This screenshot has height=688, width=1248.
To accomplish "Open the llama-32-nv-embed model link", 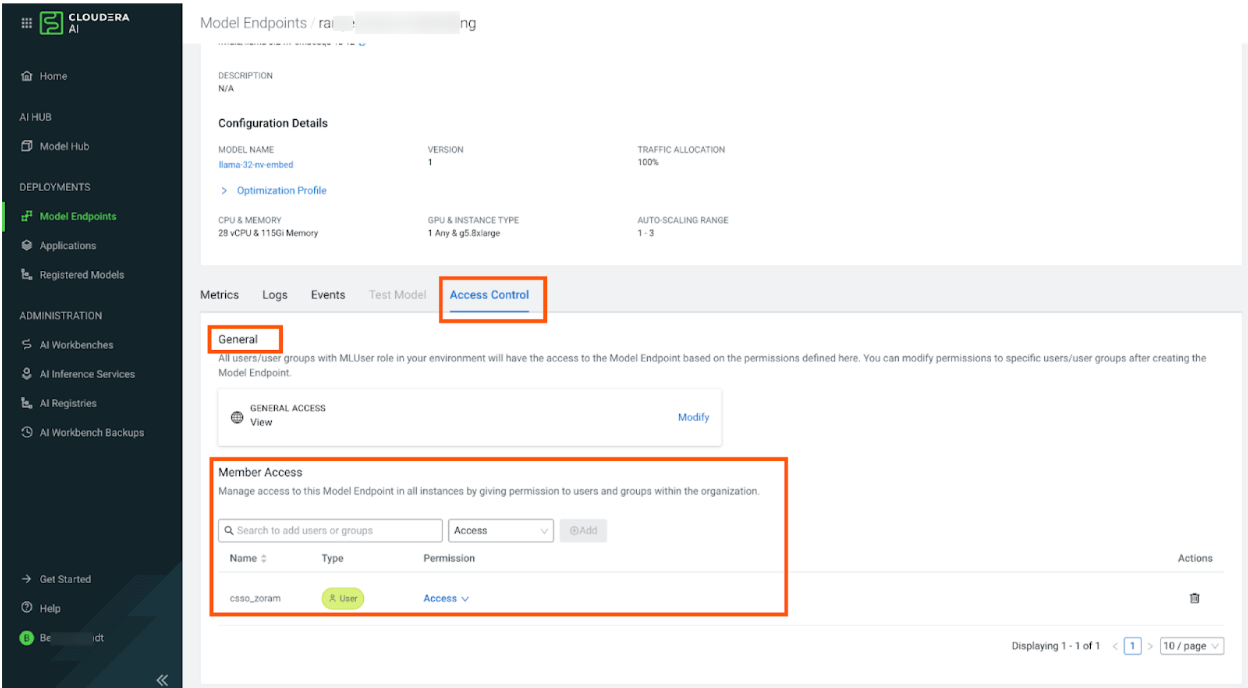I will tap(256, 165).
